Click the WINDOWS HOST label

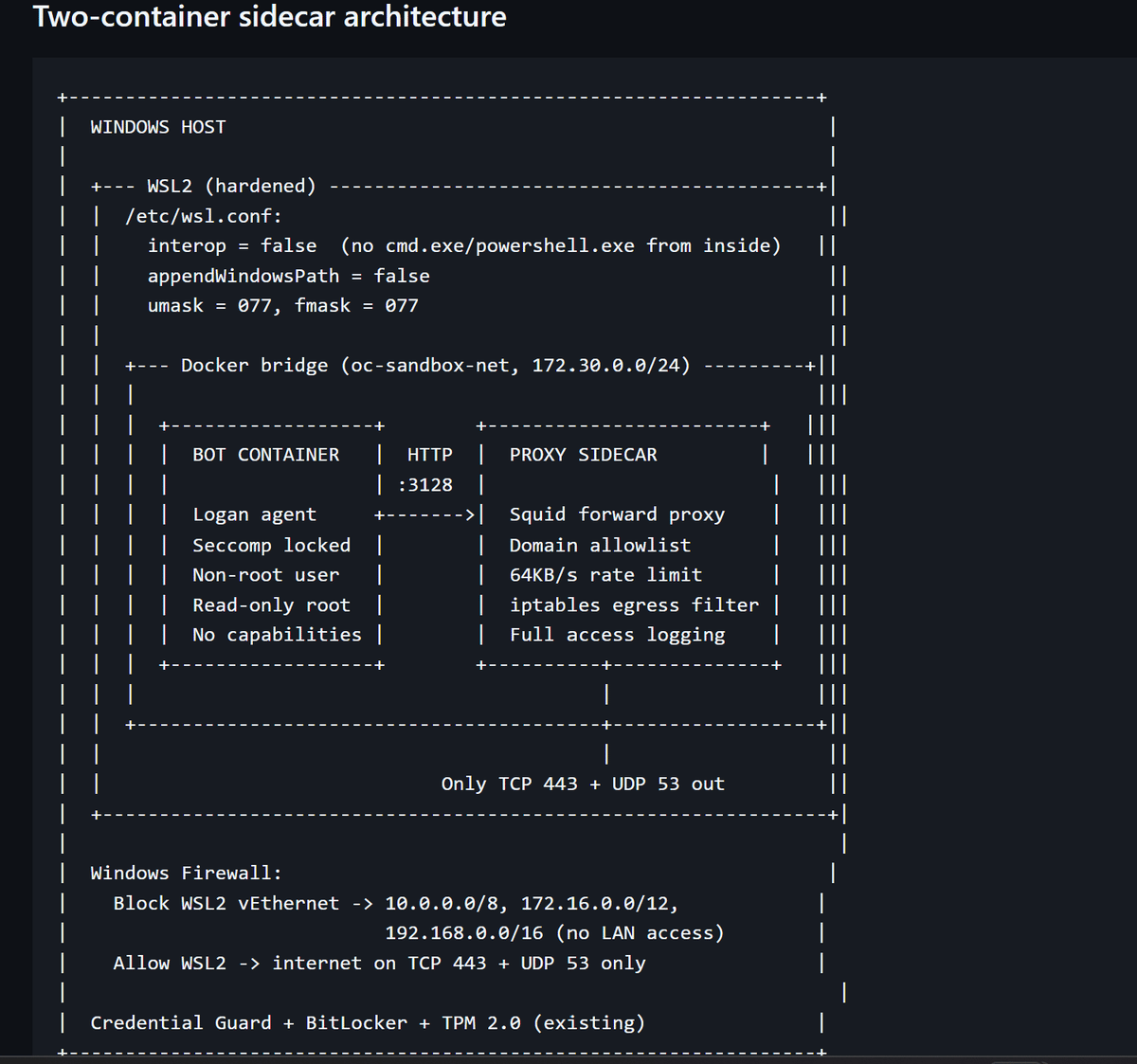(x=157, y=126)
